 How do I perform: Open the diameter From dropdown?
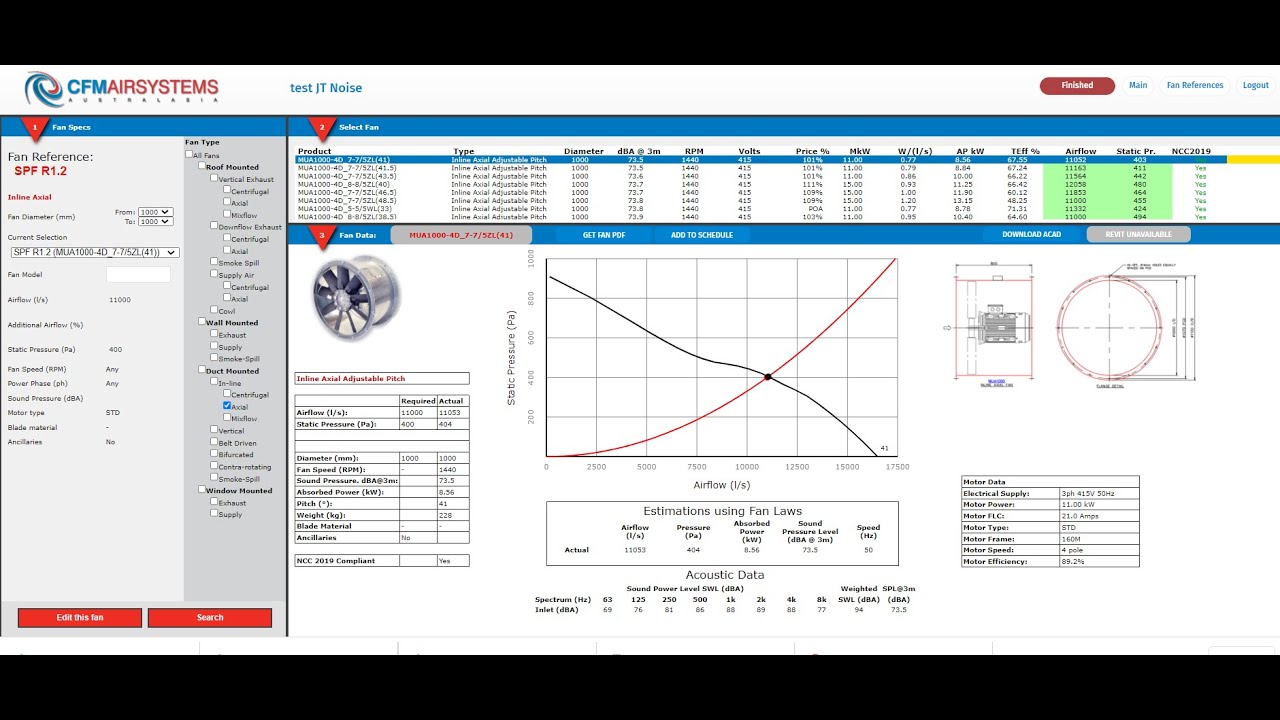coord(156,212)
